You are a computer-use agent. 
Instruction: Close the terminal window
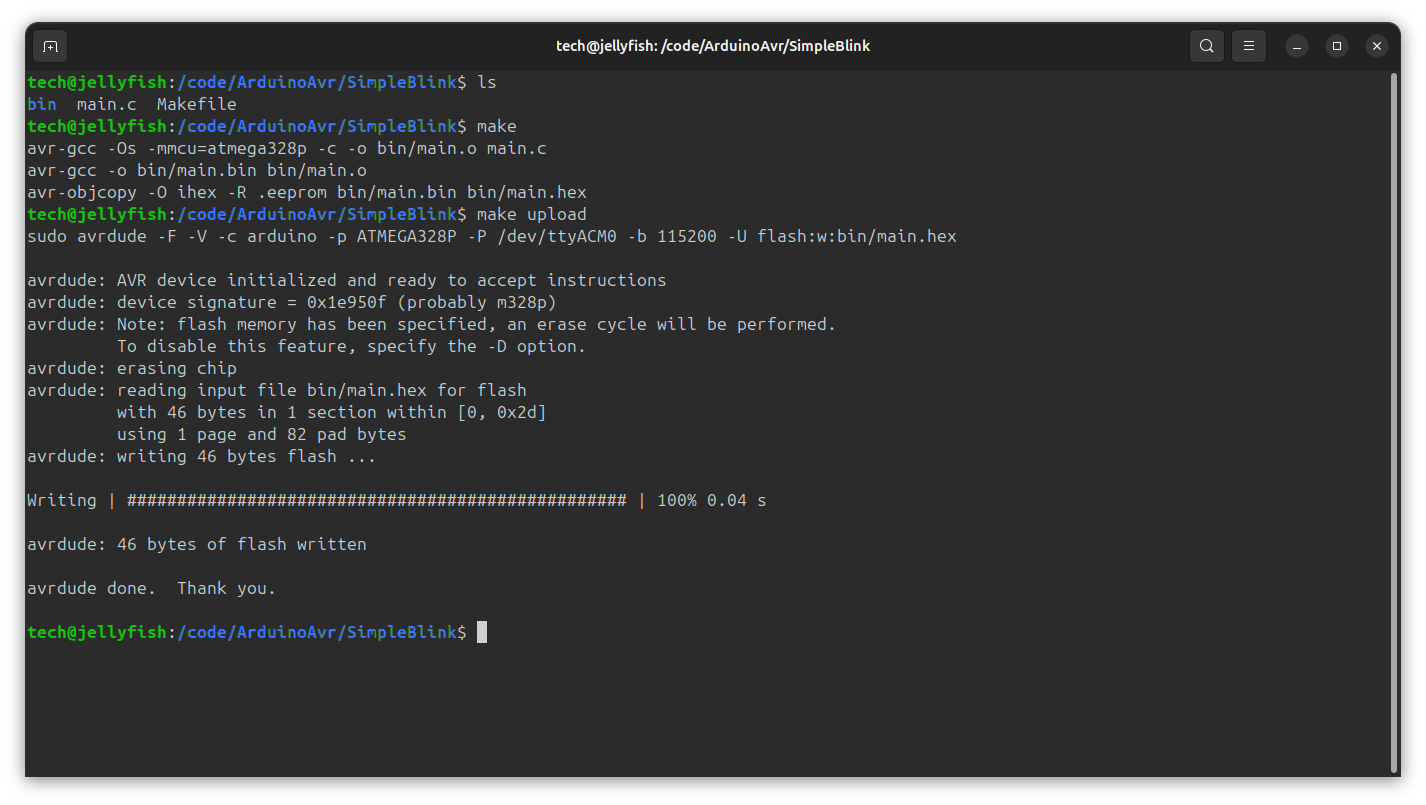[1377, 46]
